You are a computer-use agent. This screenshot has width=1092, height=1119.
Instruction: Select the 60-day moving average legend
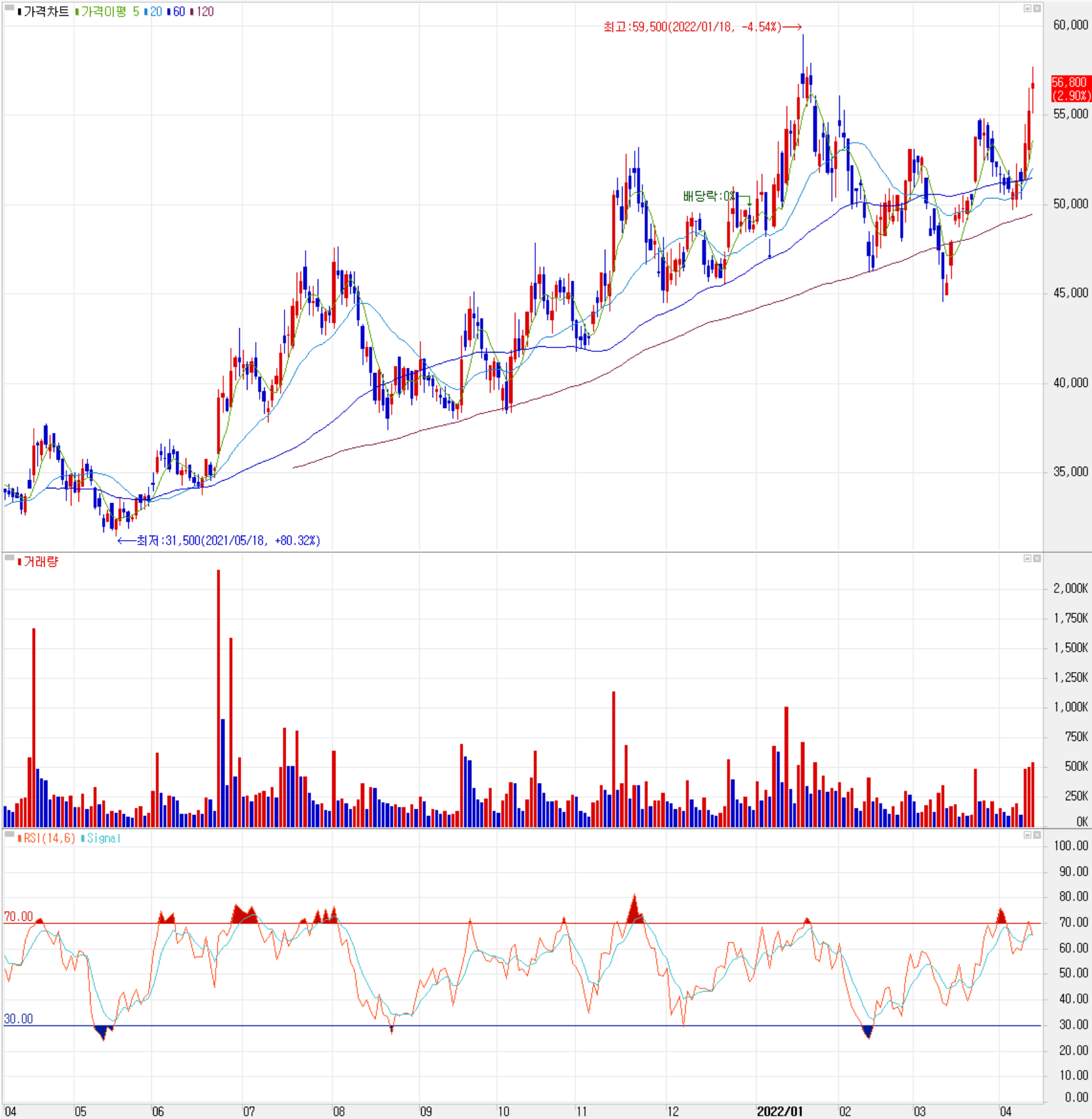(179, 11)
